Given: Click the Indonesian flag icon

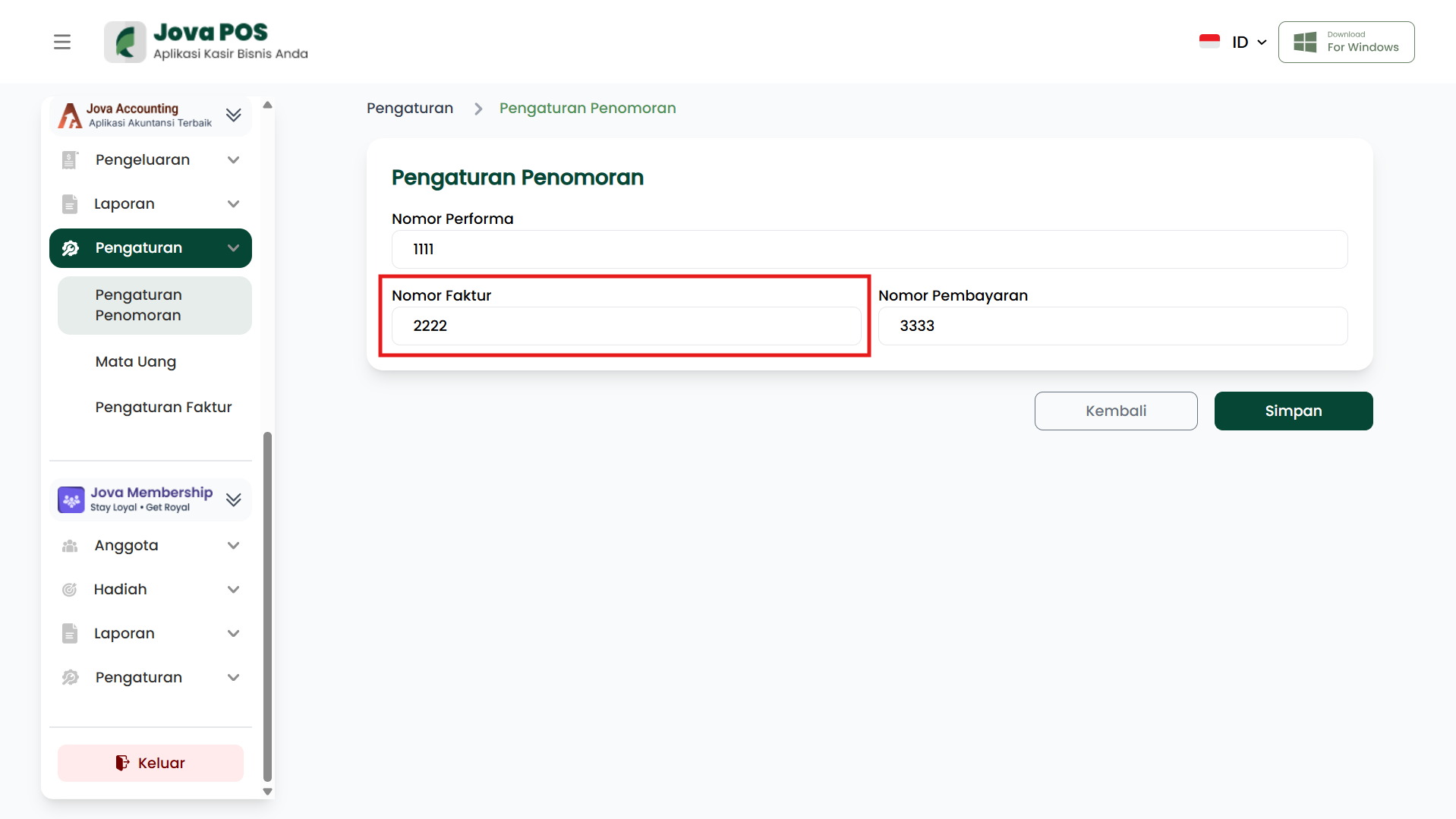Looking at the screenshot, I should click(x=1209, y=42).
